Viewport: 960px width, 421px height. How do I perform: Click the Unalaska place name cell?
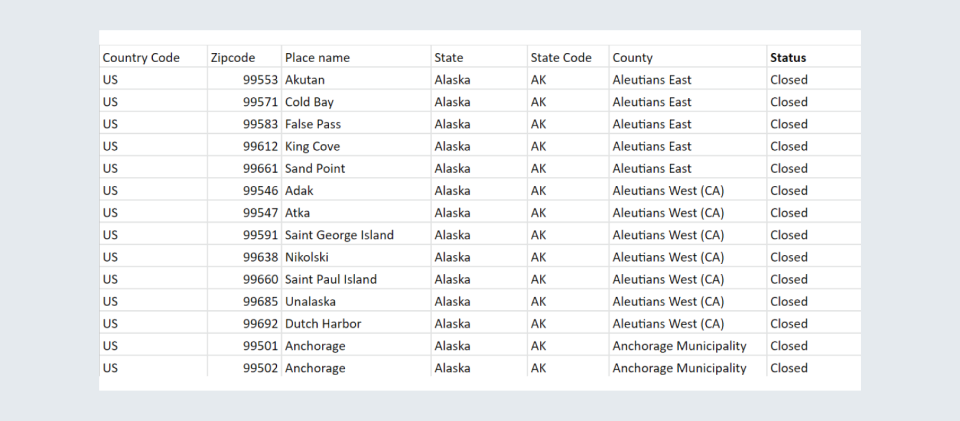point(313,301)
